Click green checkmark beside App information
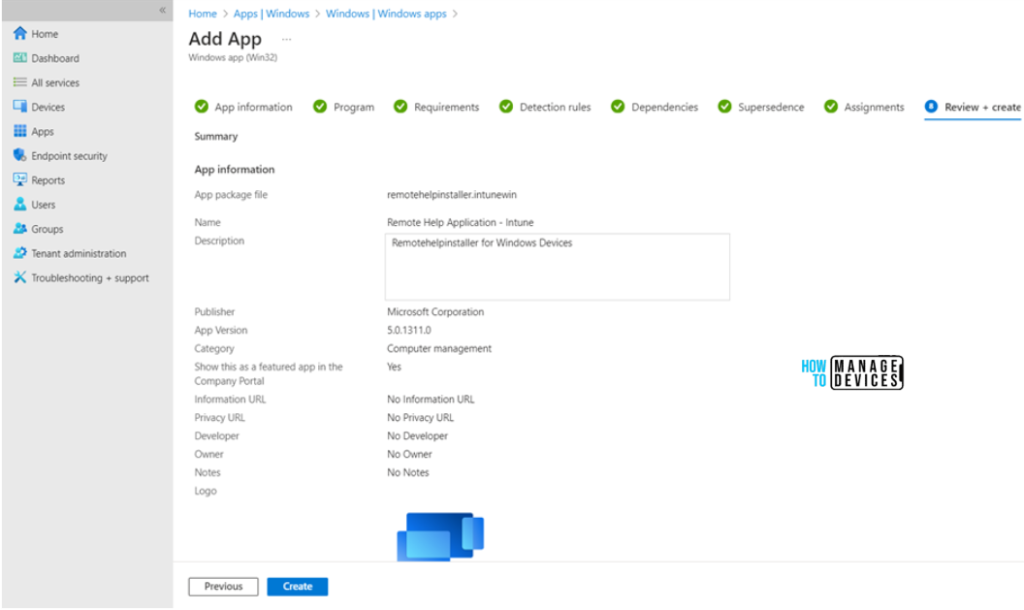The height and width of the screenshot is (610, 1024). tap(201, 106)
